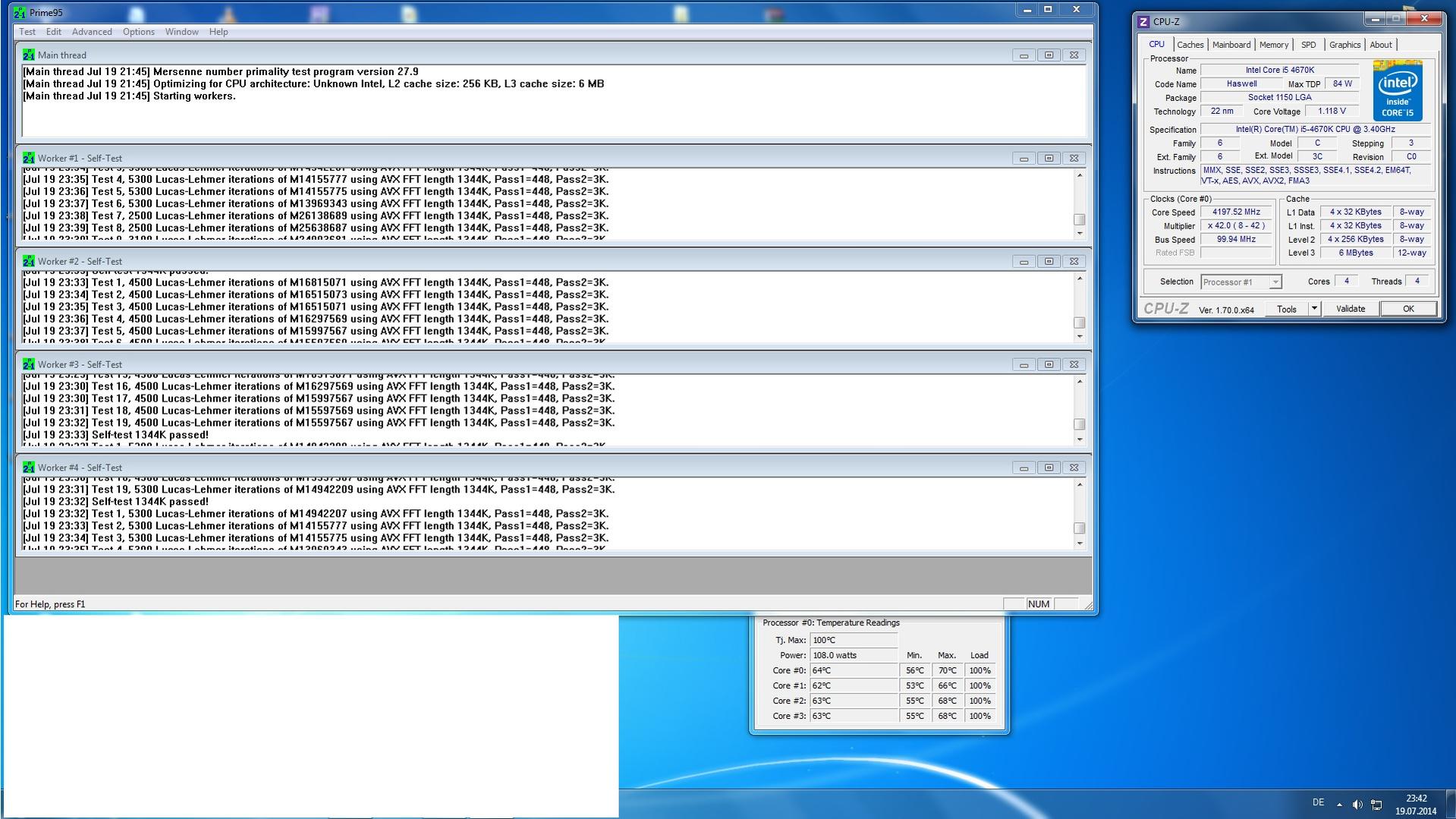Click the OK button in CPU-Z
1456x819 pixels.
[x=1408, y=309]
